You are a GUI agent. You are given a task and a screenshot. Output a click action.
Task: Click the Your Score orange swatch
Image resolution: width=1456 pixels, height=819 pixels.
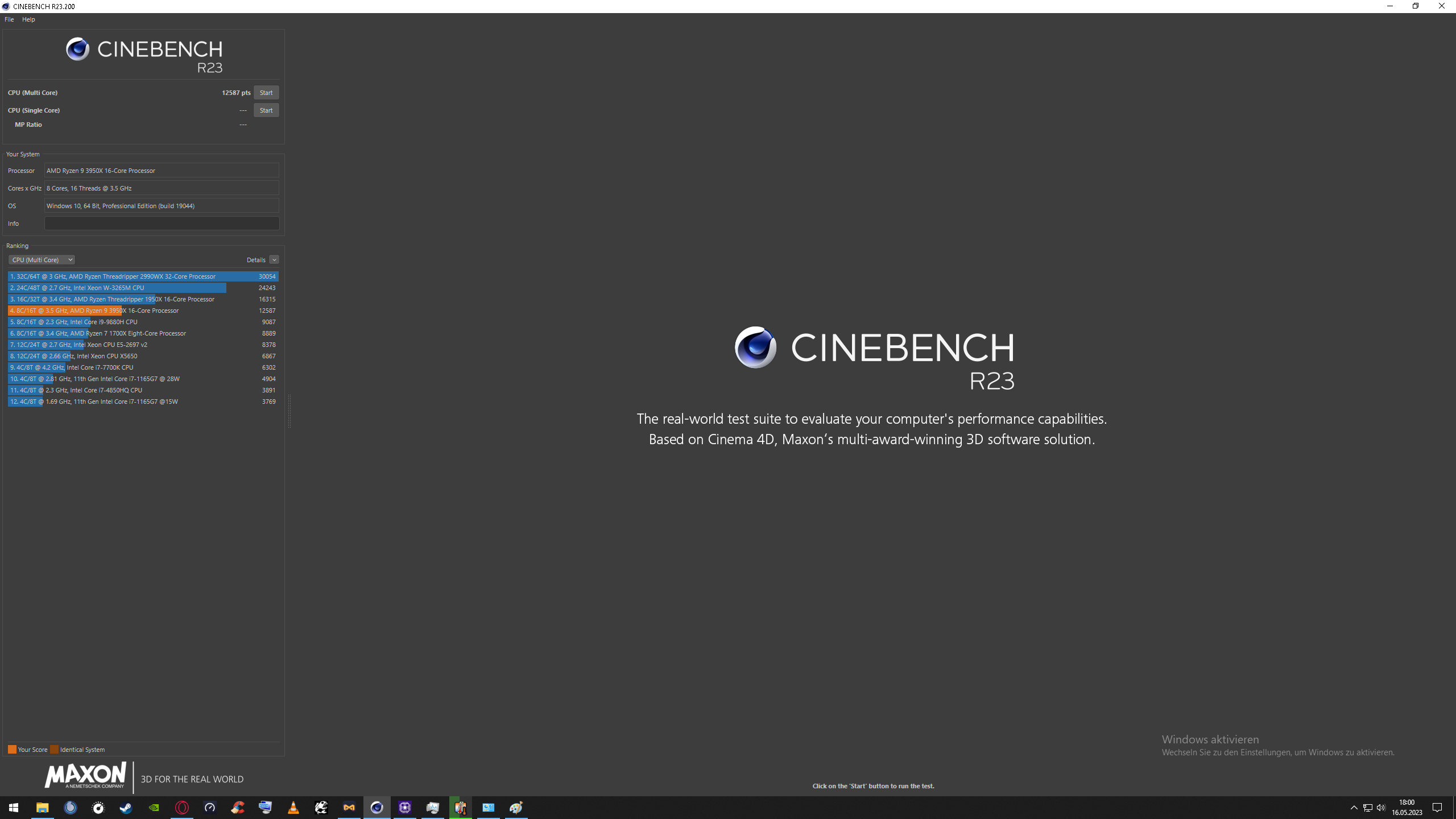[x=12, y=750]
